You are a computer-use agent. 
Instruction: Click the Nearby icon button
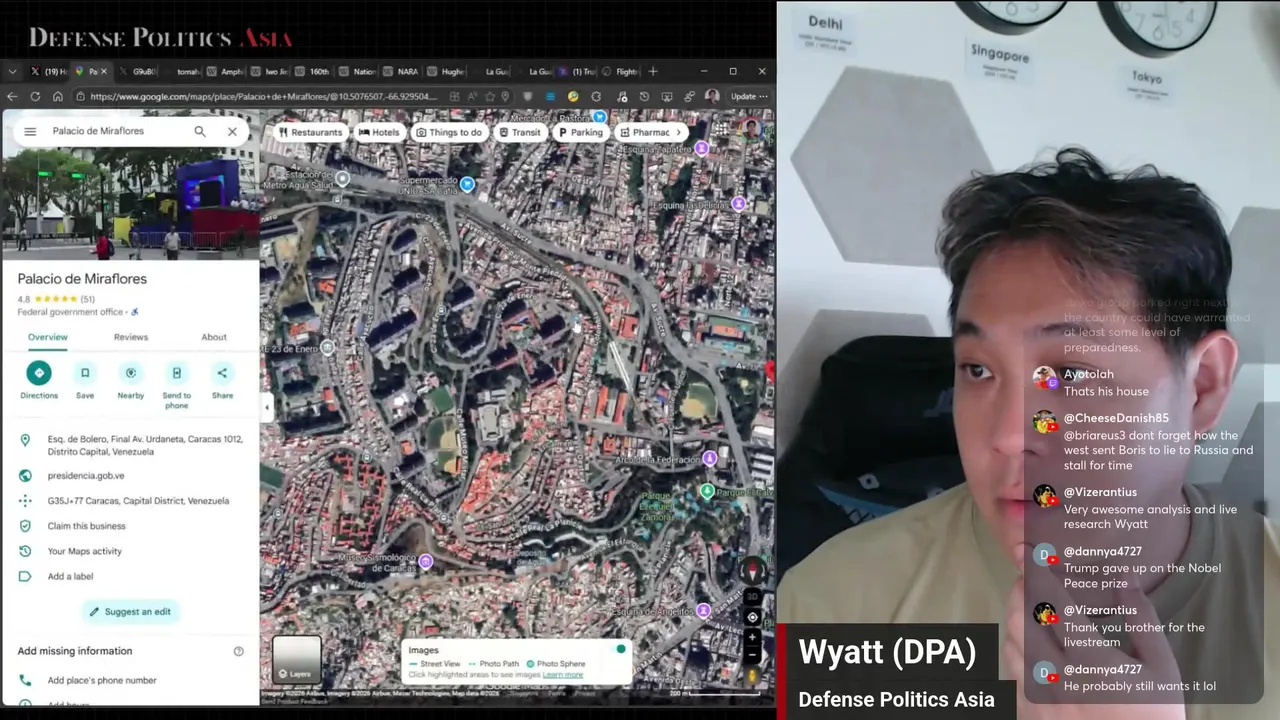pos(131,373)
